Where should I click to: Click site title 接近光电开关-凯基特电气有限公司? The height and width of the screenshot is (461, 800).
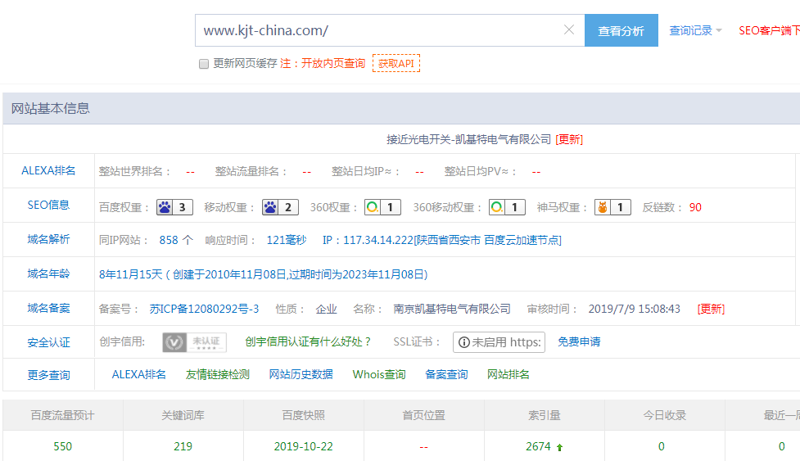469,139
